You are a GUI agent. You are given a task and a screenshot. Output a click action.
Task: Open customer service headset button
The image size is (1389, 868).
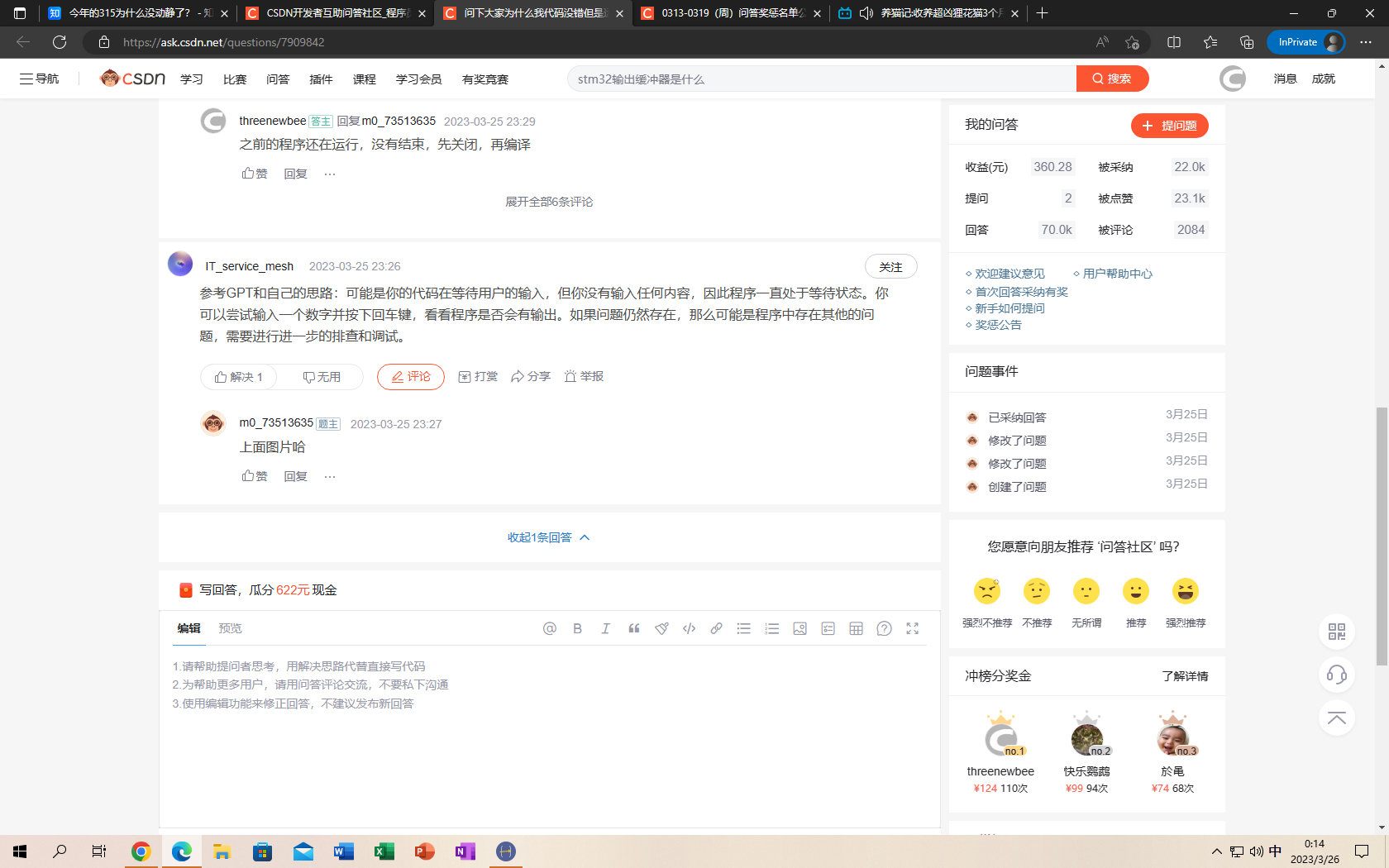pos(1337,675)
